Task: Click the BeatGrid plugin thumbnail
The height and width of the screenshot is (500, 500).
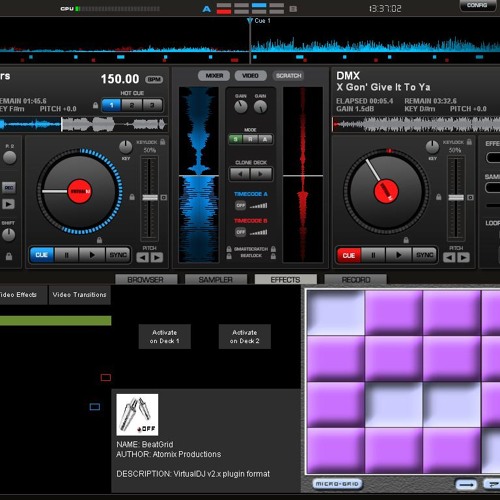Action: click(137, 415)
